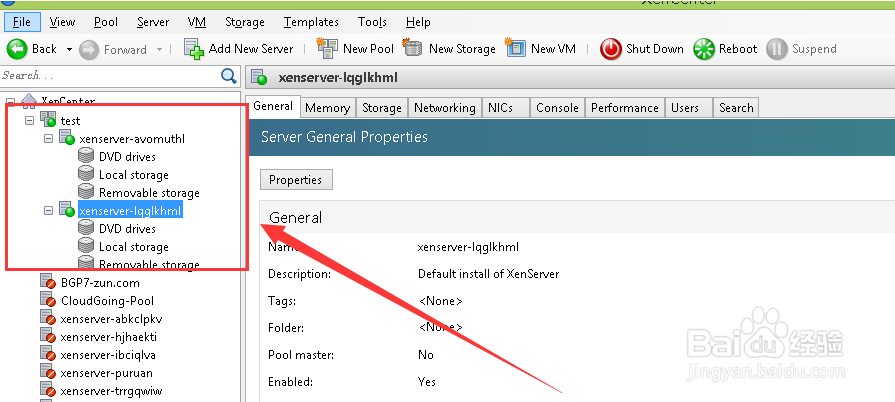Collapse the test pool node
This screenshot has height=402, width=895.
coord(30,120)
